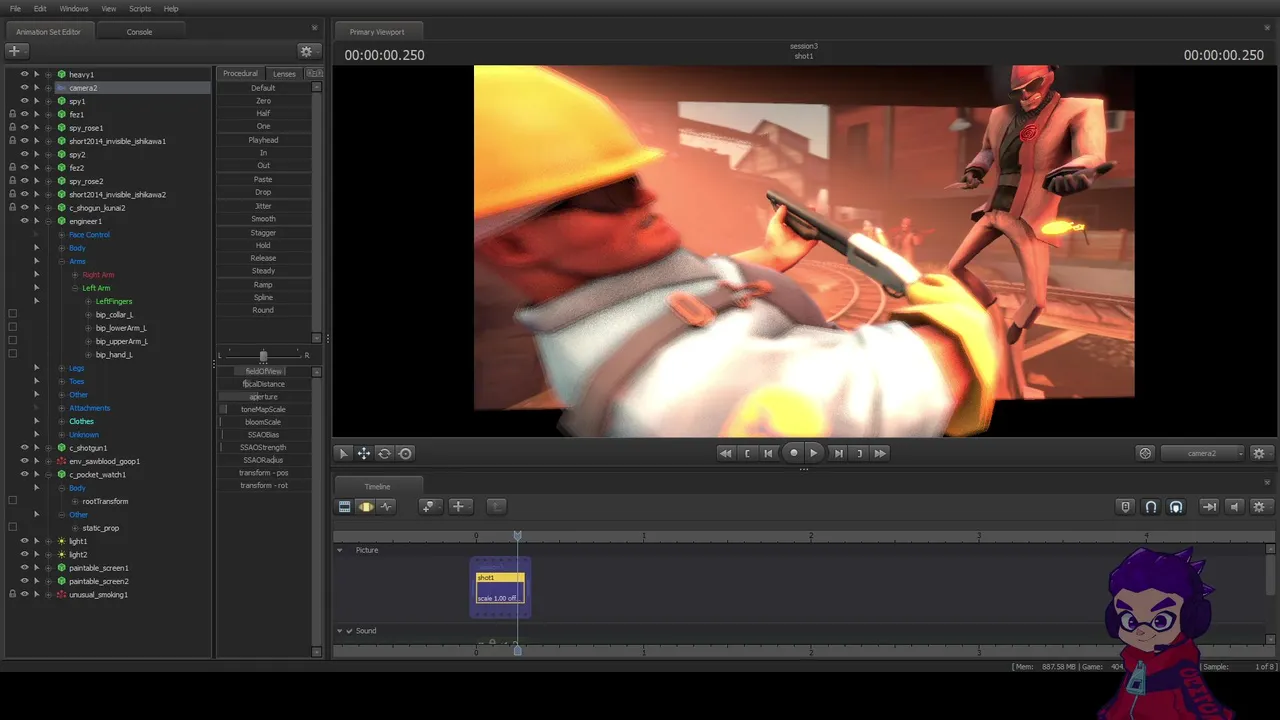Switch timeline to Graph Editor mode

(x=386, y=507)
